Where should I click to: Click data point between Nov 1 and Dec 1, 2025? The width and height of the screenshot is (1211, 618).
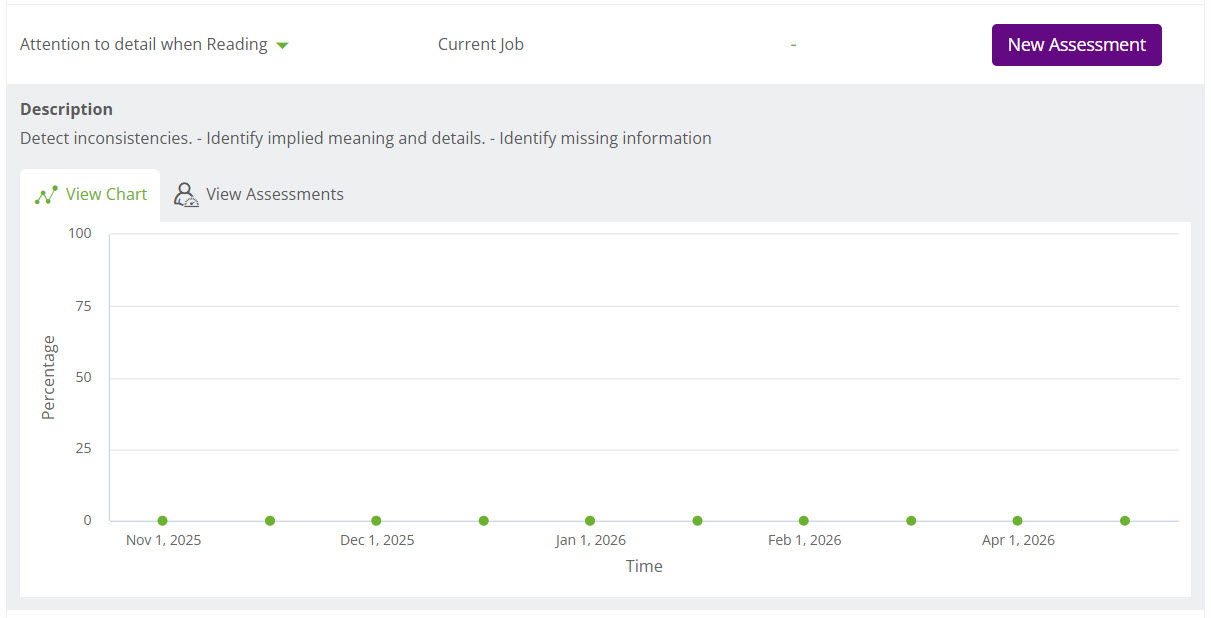[x=270, y=521]
